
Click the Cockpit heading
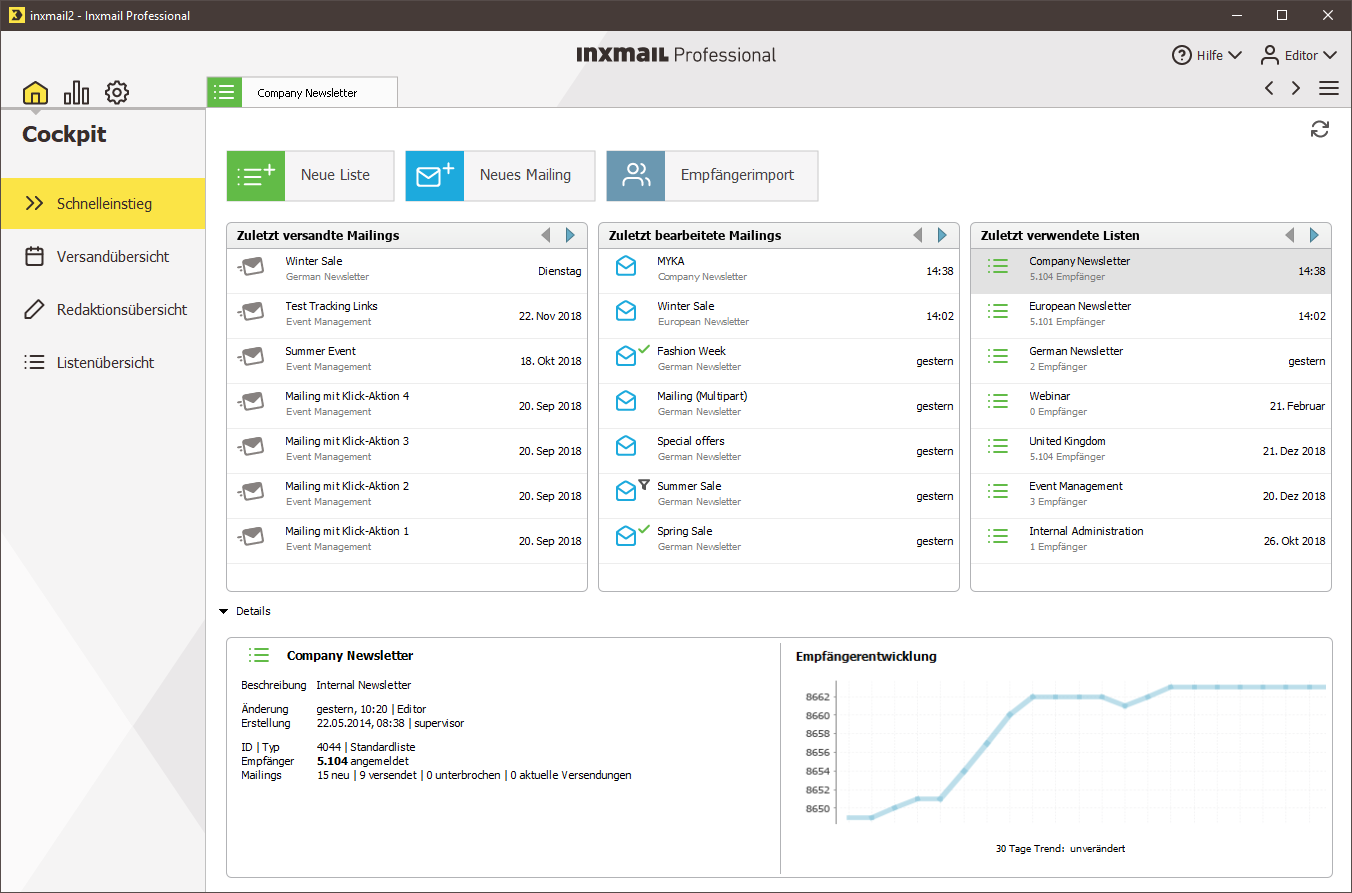pyautogui.click(x=64, y=134)
